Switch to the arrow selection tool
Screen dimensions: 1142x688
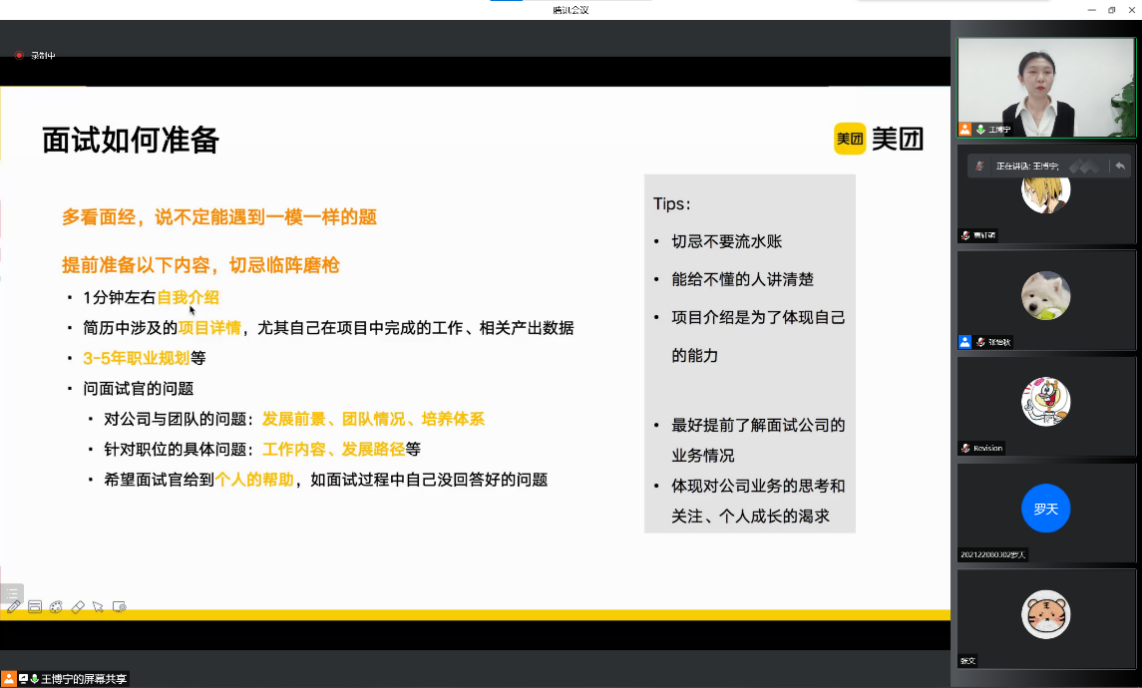point(98,607)
